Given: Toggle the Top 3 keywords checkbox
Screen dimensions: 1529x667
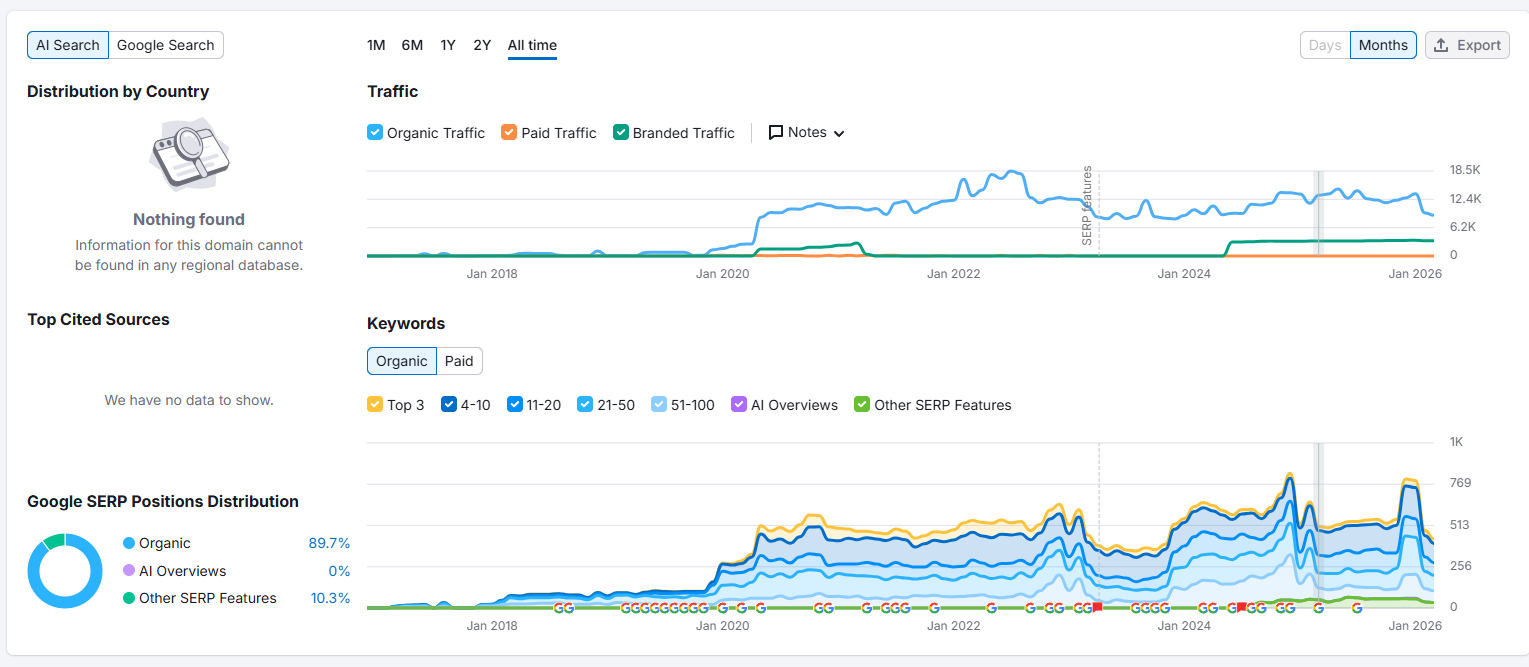Looking at the screenshot, I should point(375,405).
